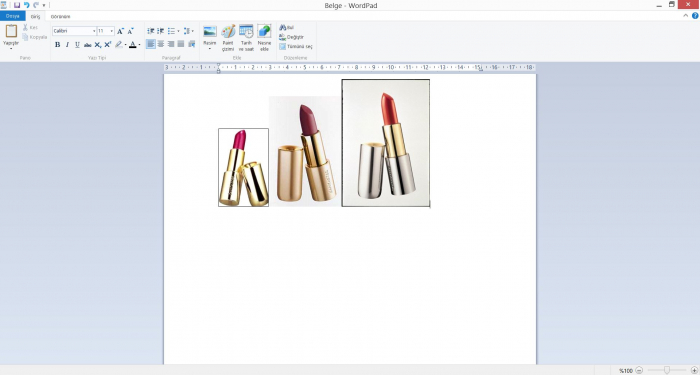Select the pink lipstick image

pyautogui.click(x=243, y=167)
